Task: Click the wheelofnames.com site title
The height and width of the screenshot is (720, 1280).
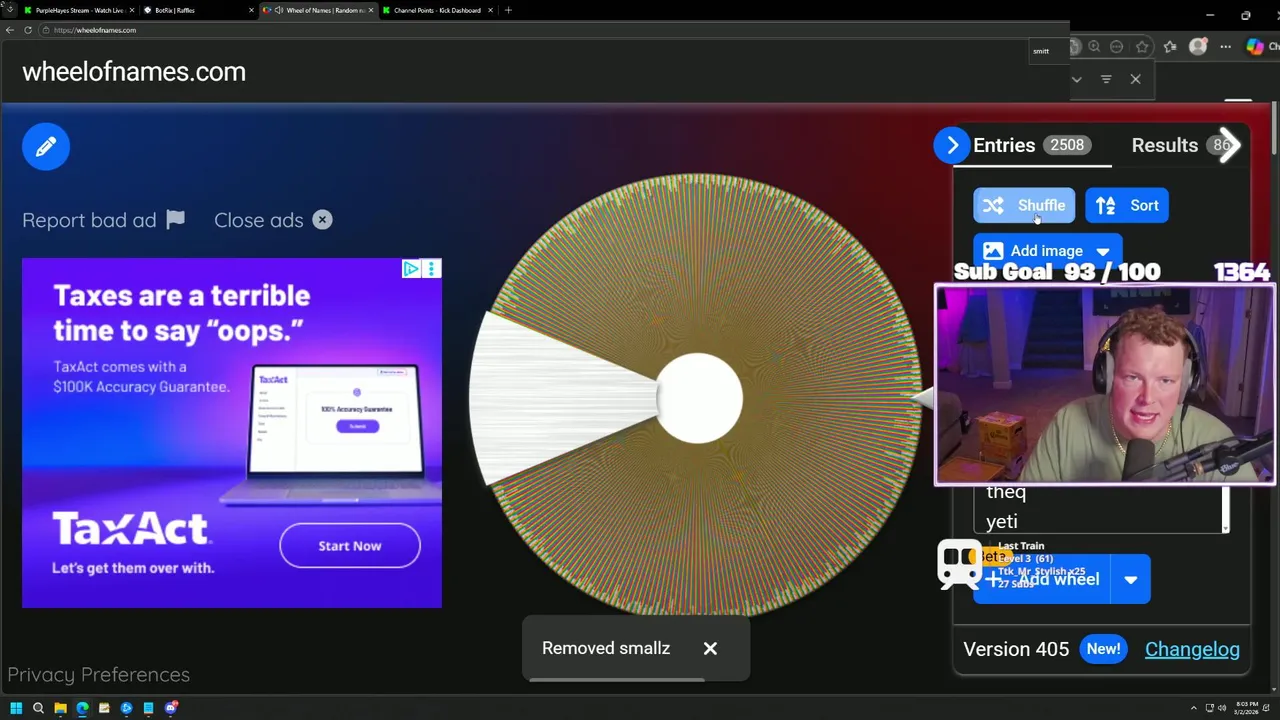Action: (x=134, y=72)
